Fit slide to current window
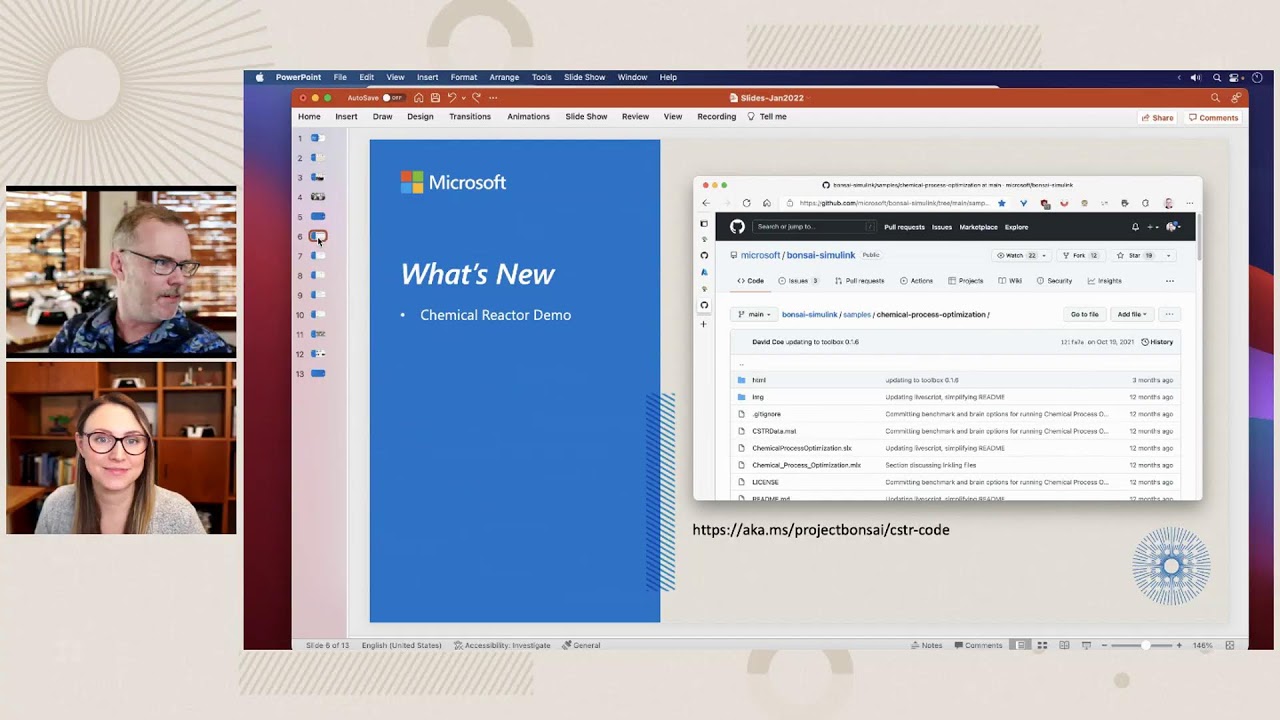This screenshot has height=720, width=1280. [1230, 645]
